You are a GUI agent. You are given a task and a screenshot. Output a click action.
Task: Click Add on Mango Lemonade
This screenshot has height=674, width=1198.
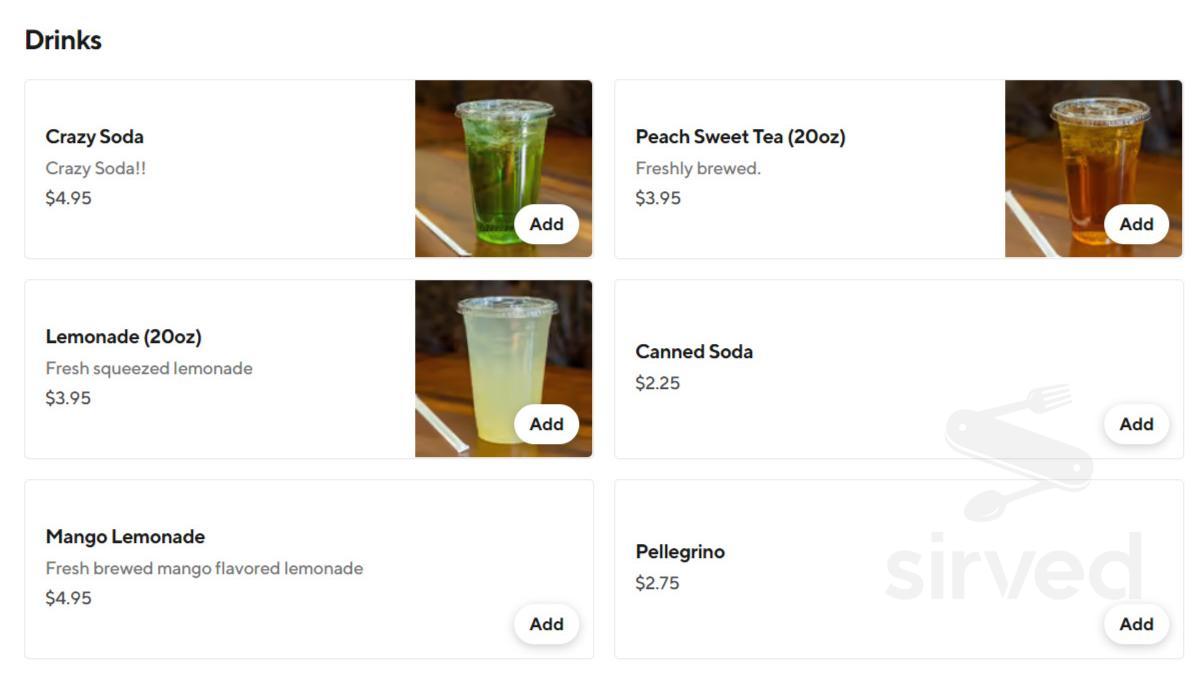[546, 624]
